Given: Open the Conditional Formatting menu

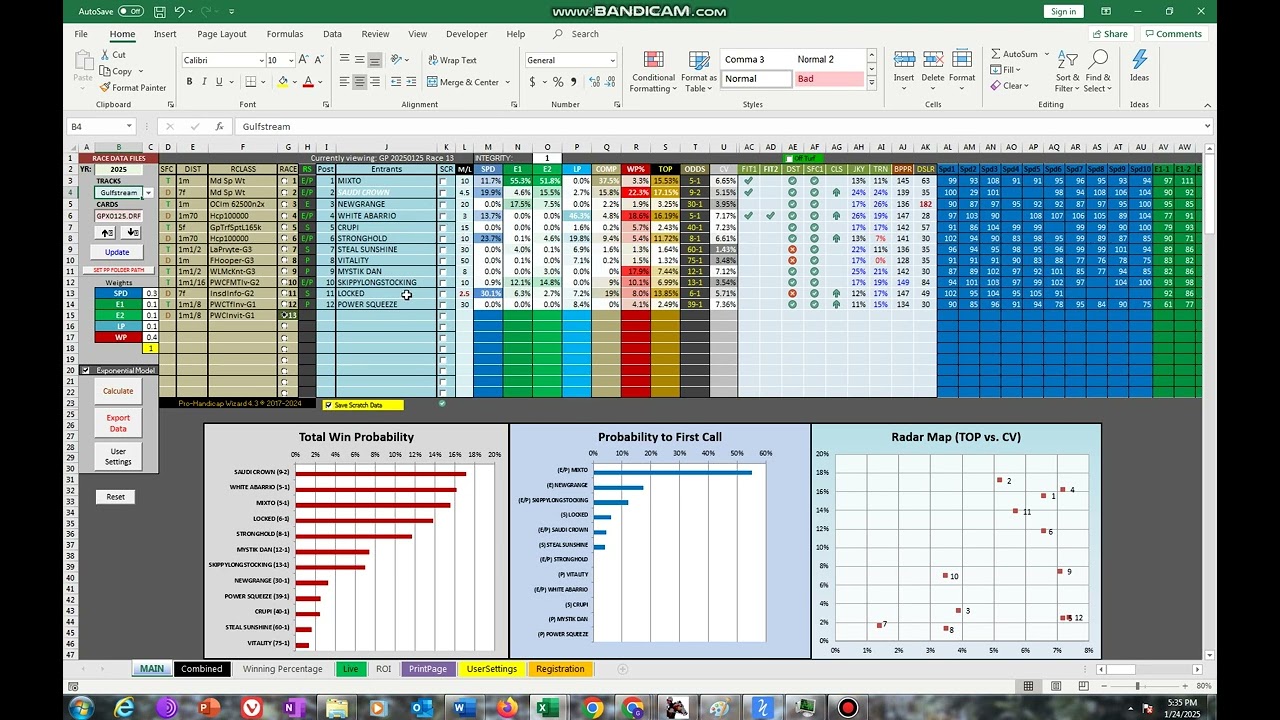Looking at the screenshot, I should click(x=653, y=72).
